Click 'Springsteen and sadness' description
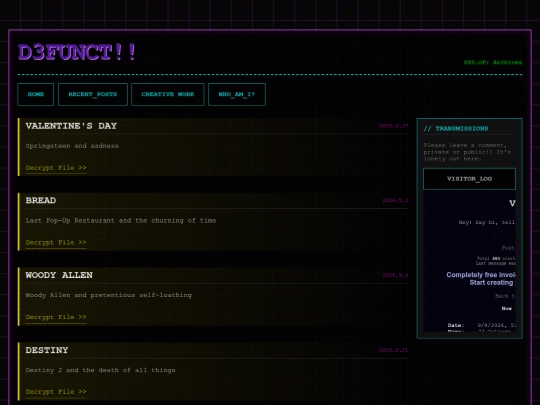This screenshot has width=540, height=405. pos(72,146)
